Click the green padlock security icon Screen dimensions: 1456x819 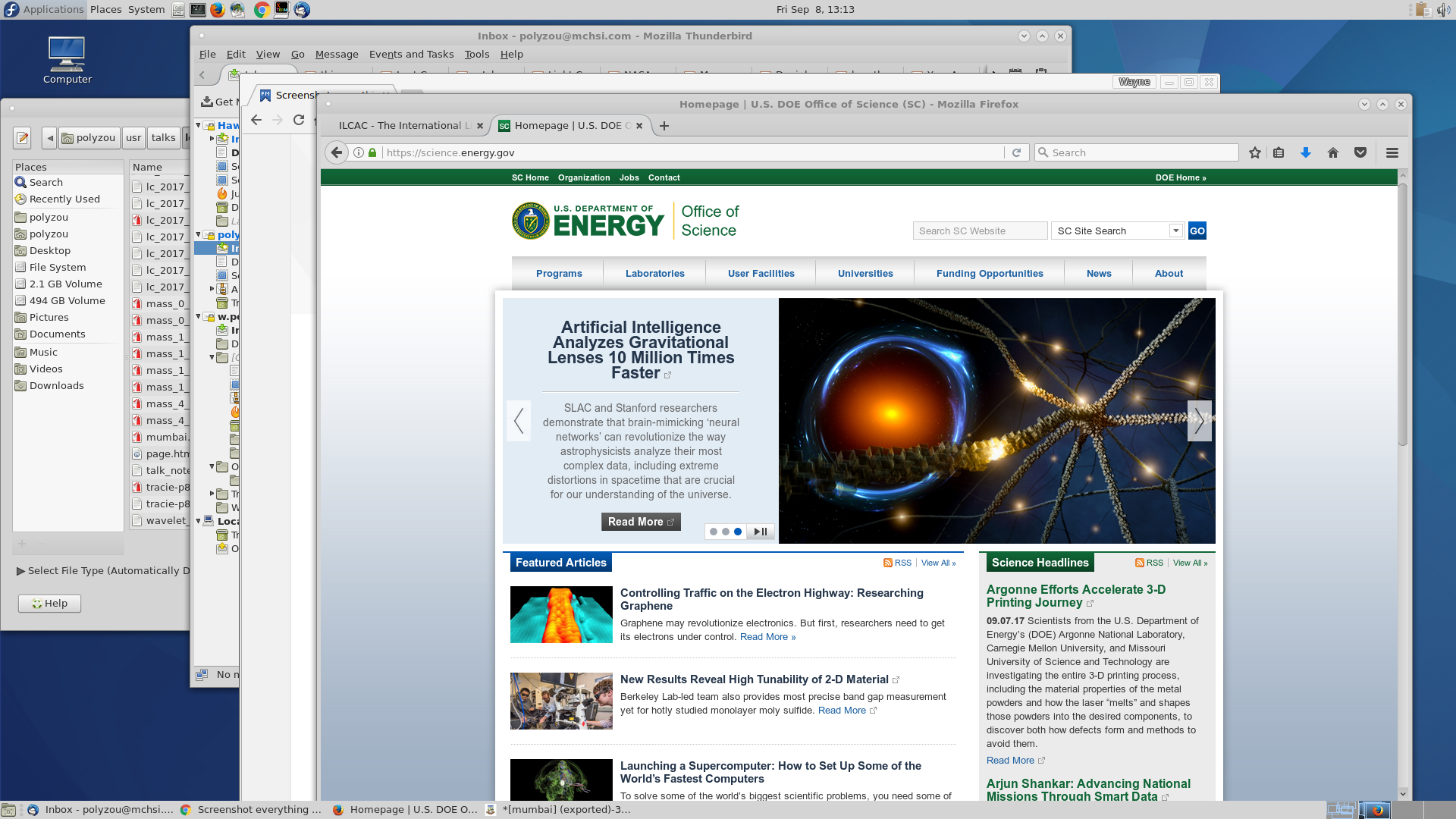tap(372, 152)
